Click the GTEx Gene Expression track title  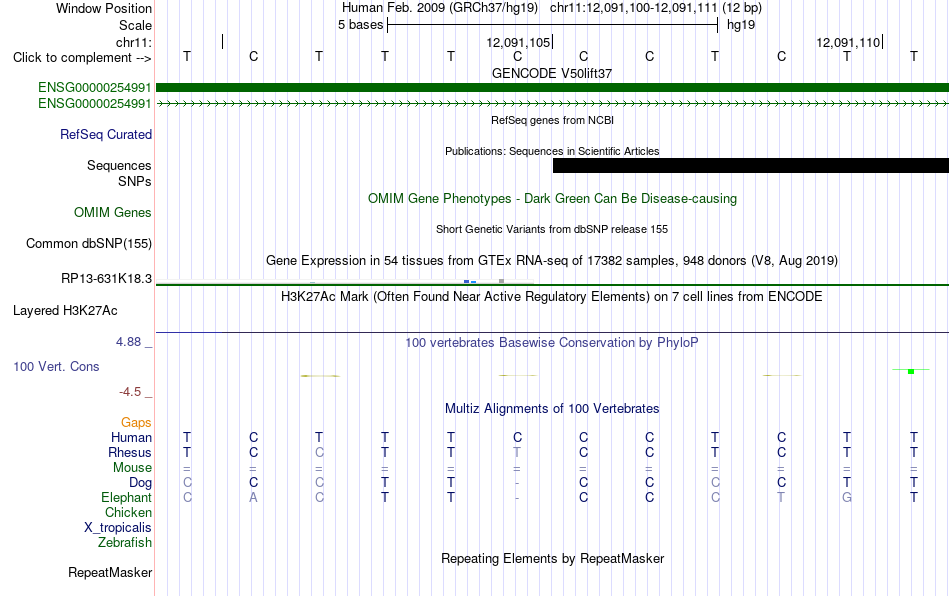pyautogui.click(x=552, y=260)
